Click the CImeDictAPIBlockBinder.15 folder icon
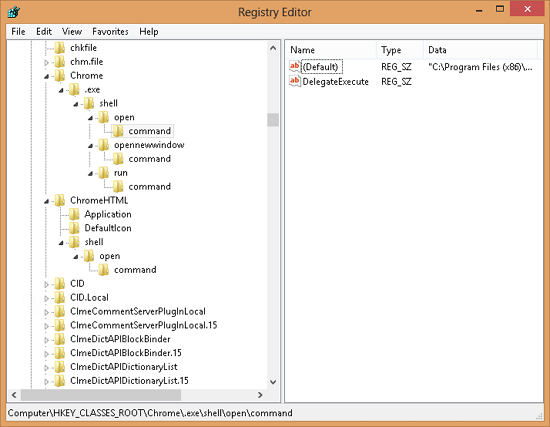Image resolution: width=550 pixels, height=427 pixels. [x=60, y=353]
